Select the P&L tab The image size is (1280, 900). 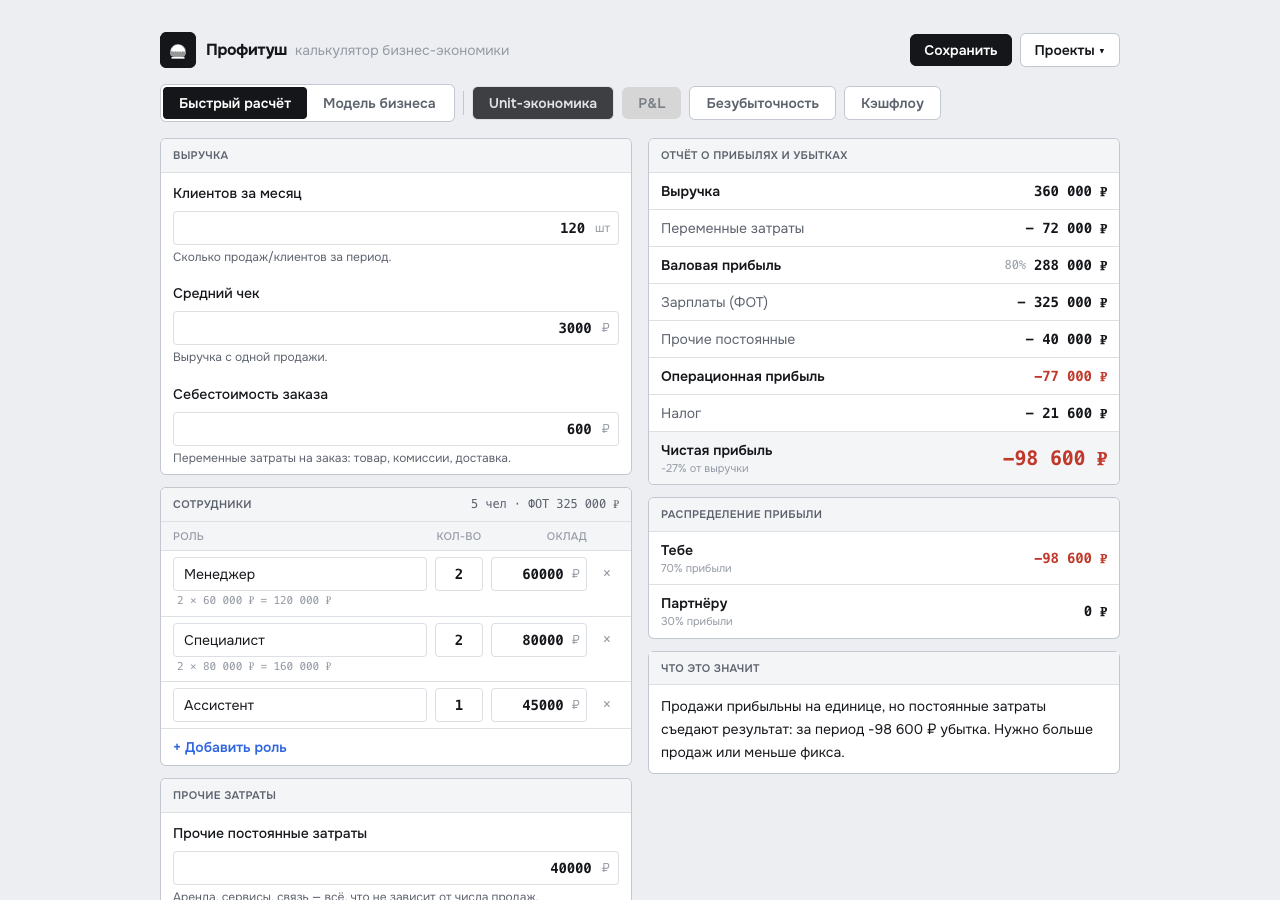(x=651, y=103)
